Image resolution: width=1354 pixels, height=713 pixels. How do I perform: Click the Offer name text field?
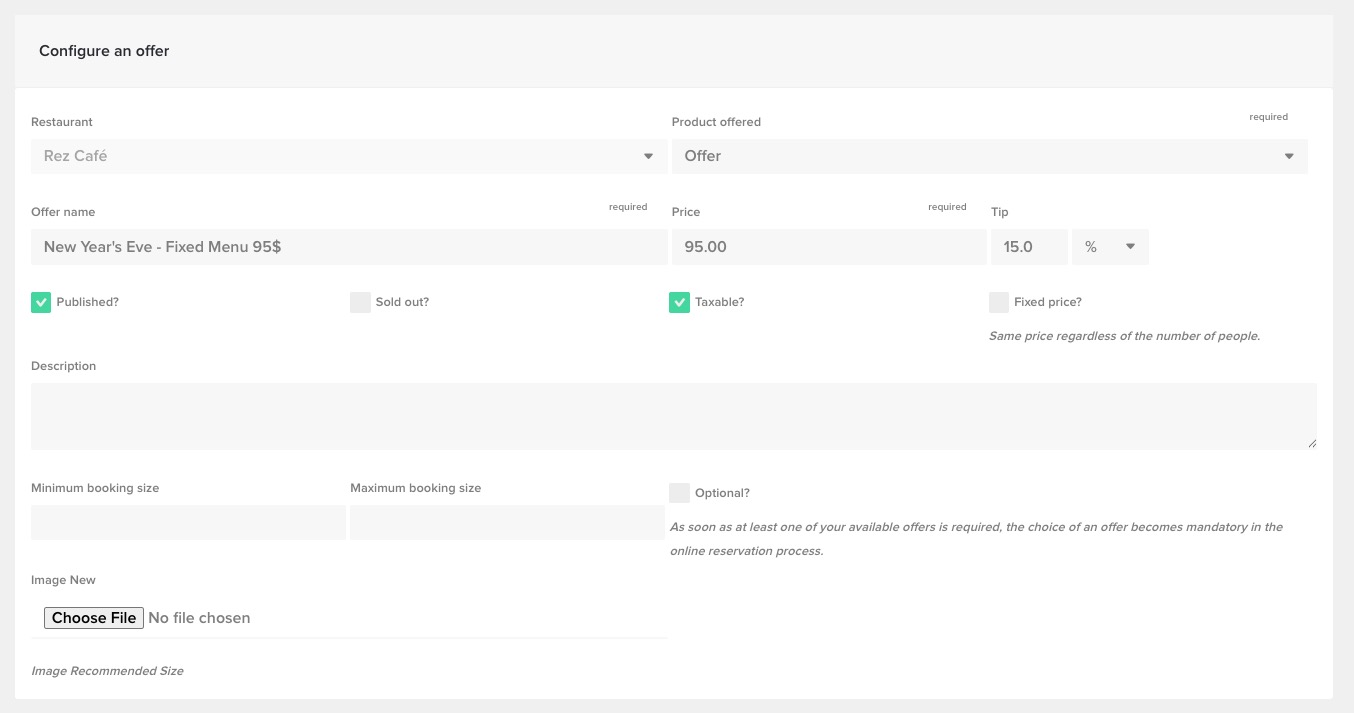click(348, 247)
